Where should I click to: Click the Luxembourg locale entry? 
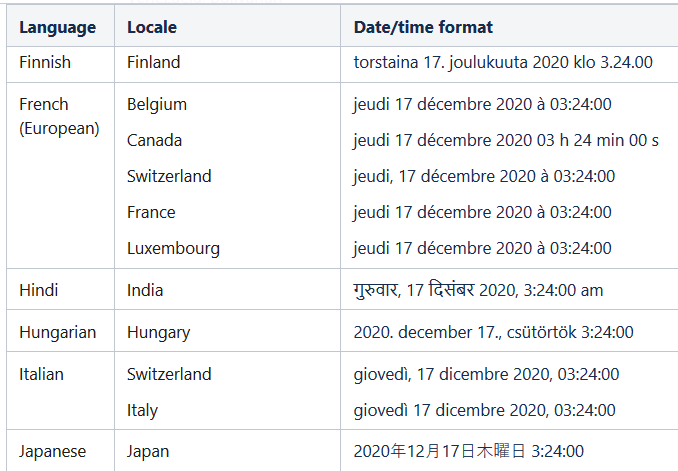pos(173,248)
